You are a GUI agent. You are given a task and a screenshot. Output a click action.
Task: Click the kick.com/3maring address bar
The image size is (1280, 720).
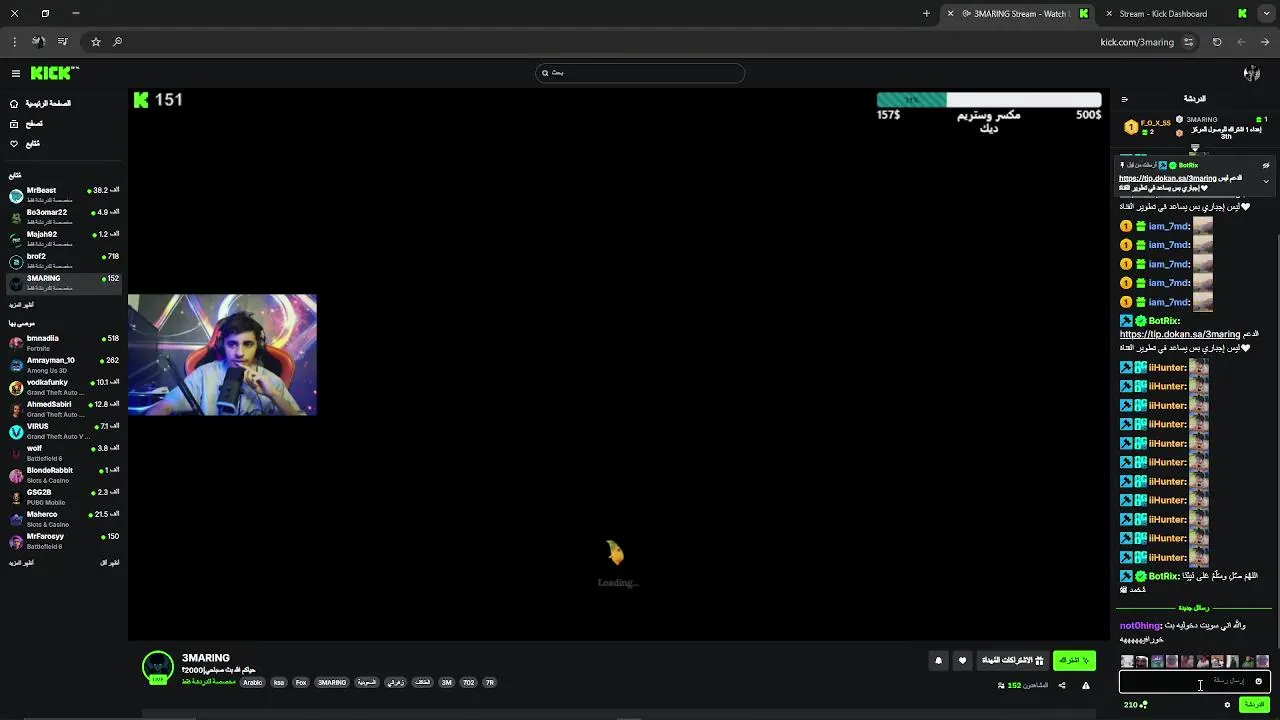click(x=1137, y=42)
